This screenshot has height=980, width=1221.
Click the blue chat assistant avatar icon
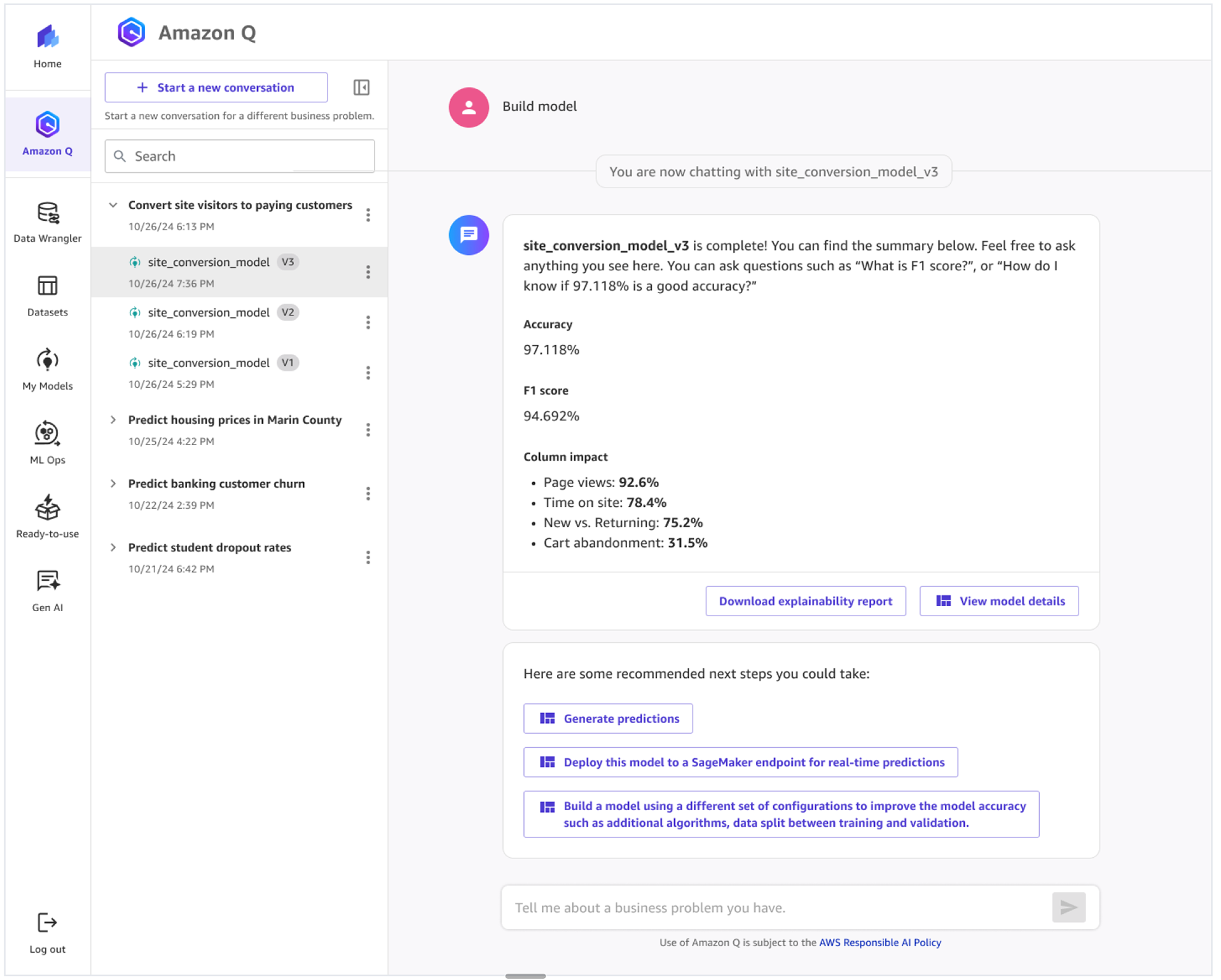click(469, 235)
